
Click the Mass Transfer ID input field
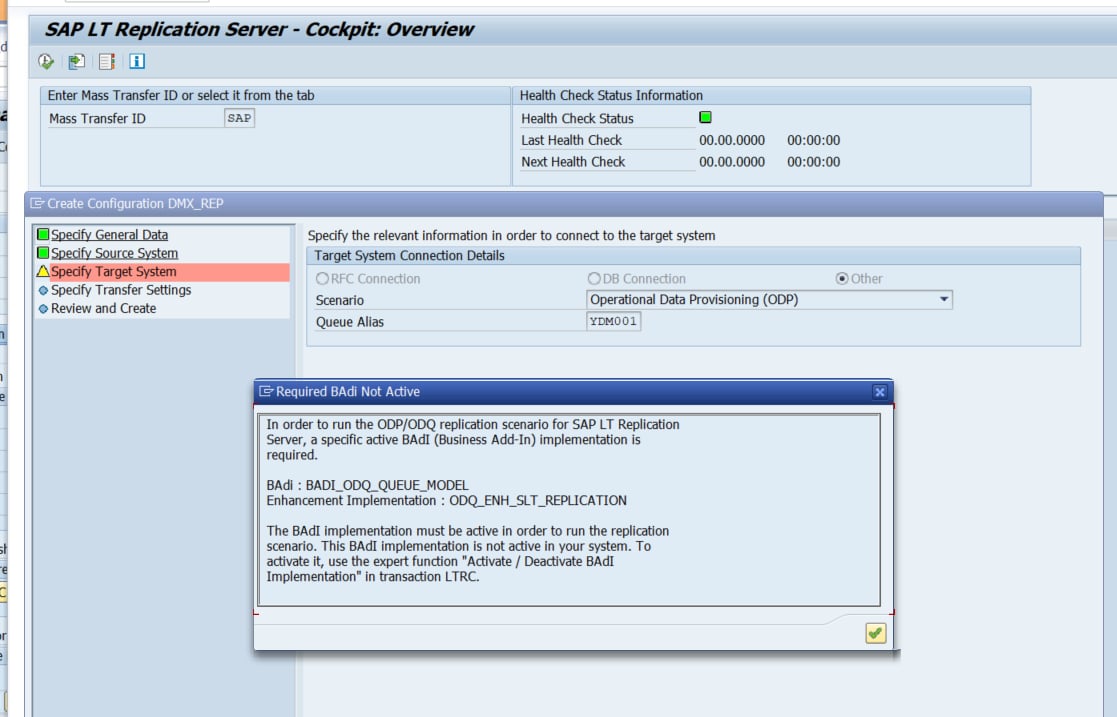[239, 118]
